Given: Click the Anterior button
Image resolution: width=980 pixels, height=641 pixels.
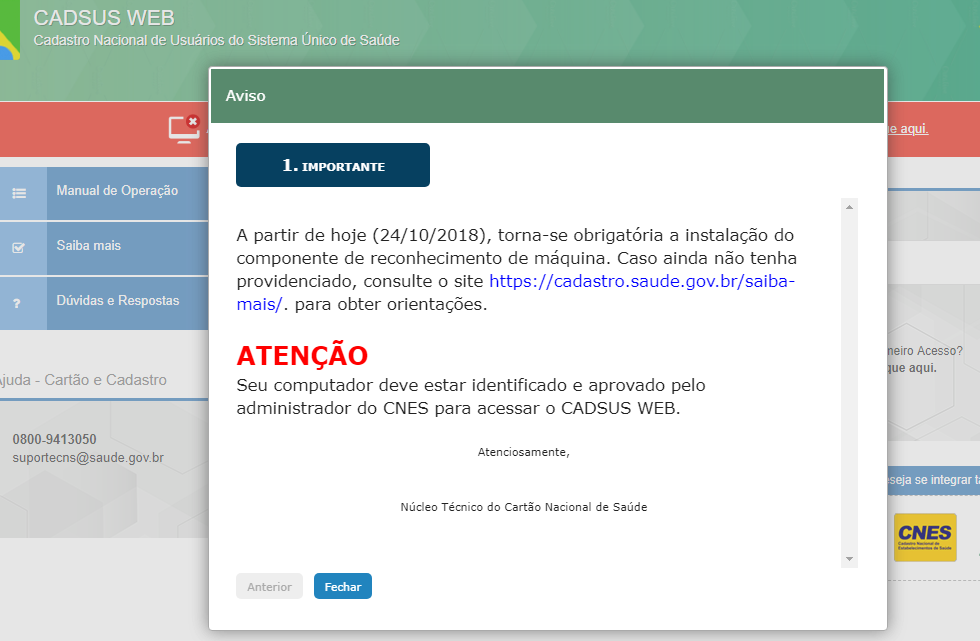Looking at the screenshot, I should point(269,587).
